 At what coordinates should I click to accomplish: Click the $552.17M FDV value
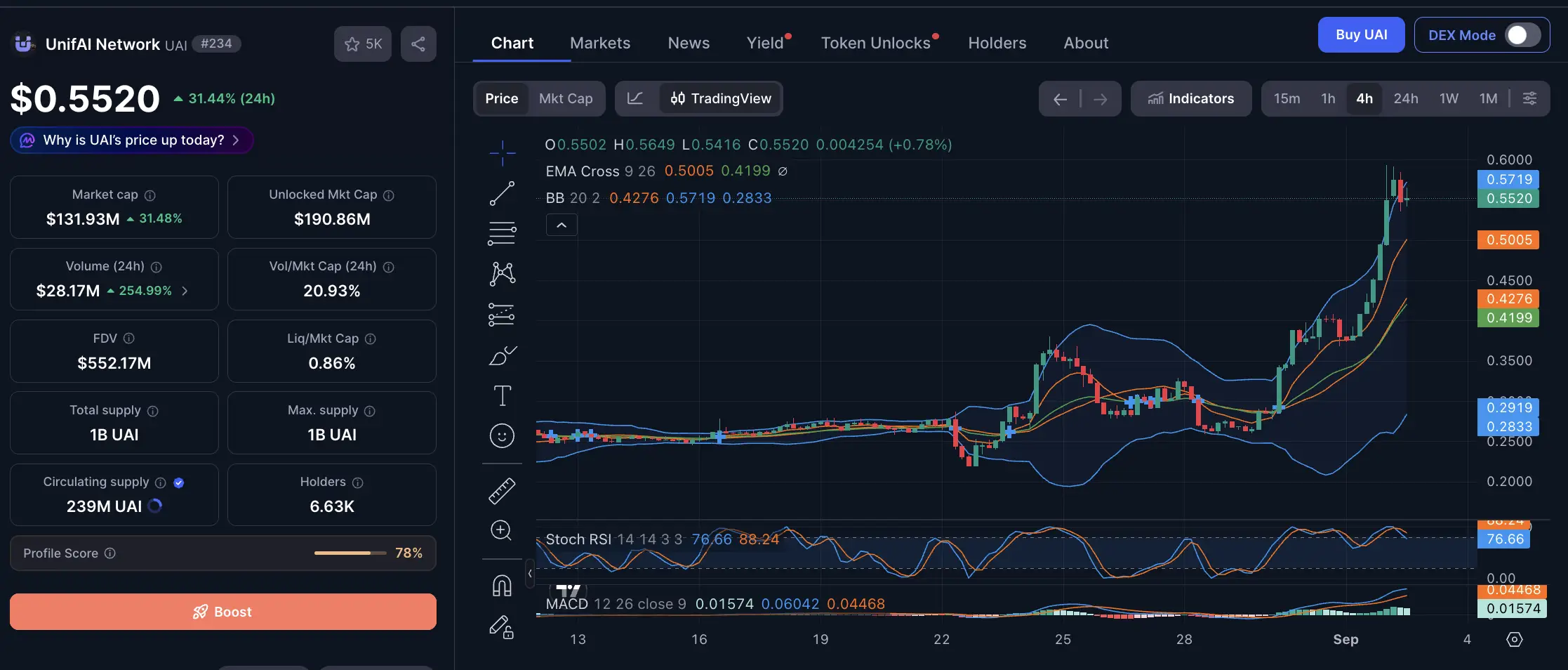[x=114, y=363]
